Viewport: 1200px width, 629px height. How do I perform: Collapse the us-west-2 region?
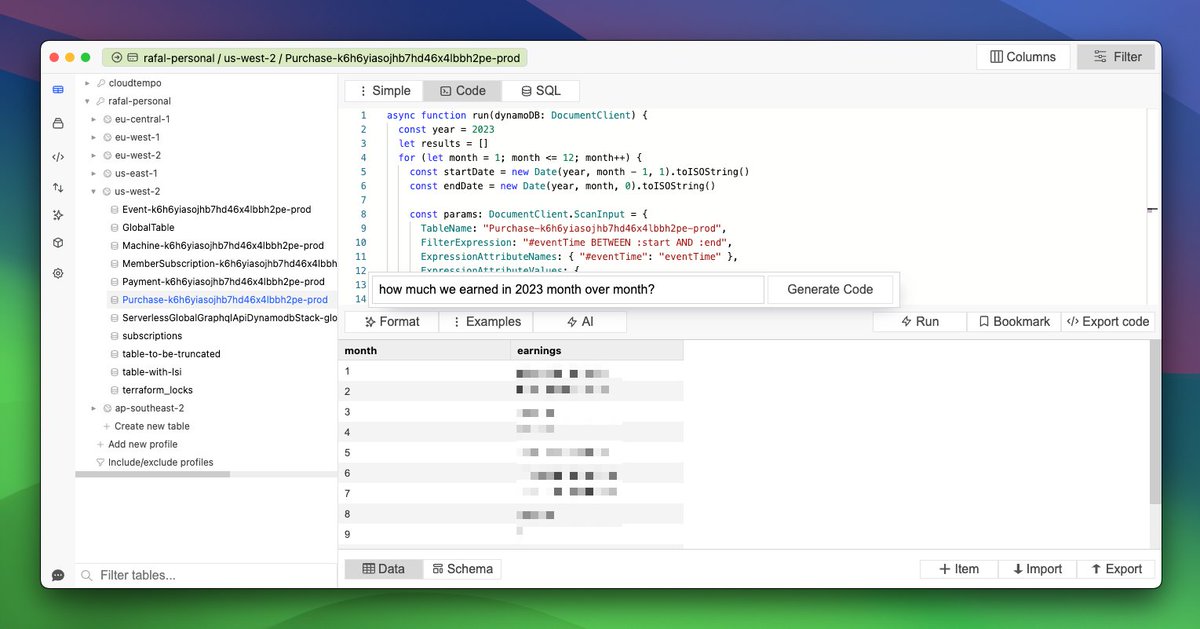pyautogui.click(x=94, y=191)
